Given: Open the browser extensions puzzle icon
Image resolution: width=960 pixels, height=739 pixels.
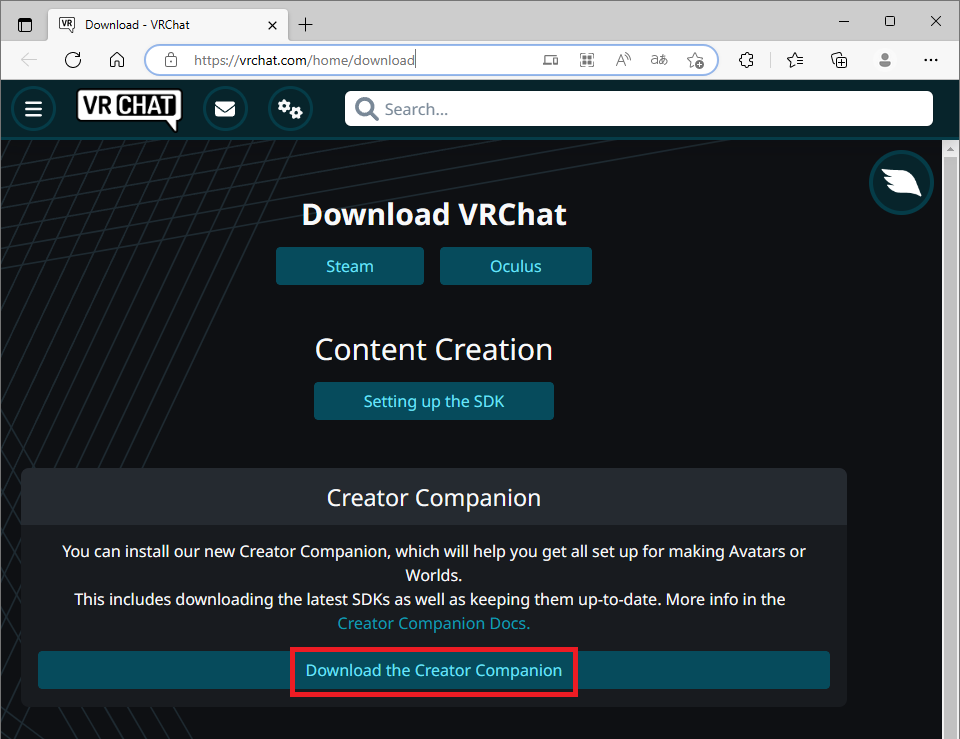Looking at the screenshot, I should 746,60.
